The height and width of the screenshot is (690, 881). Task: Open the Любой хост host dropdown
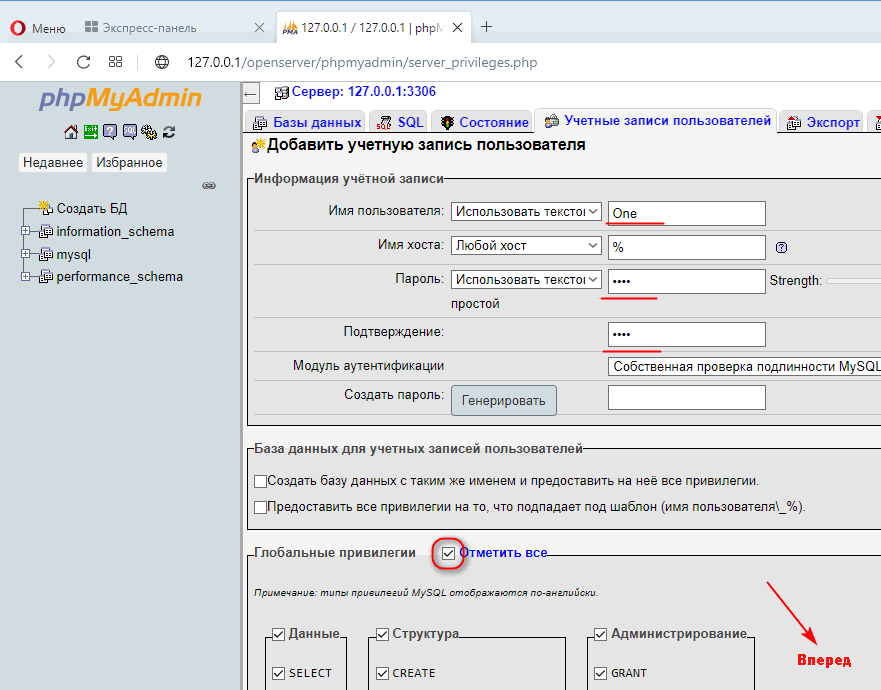tap(526, 246)
